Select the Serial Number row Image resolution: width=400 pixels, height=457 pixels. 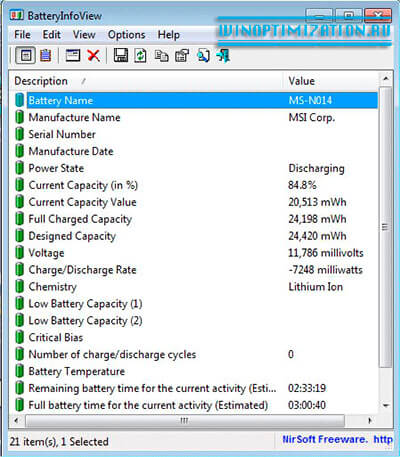click(x=196, y=134)
